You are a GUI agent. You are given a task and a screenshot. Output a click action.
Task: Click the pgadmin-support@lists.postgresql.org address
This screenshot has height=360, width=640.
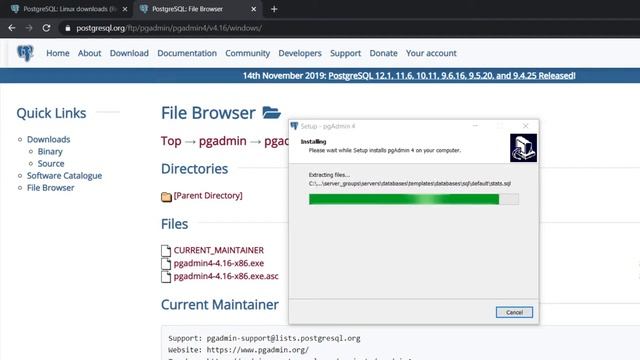point(283,338)
